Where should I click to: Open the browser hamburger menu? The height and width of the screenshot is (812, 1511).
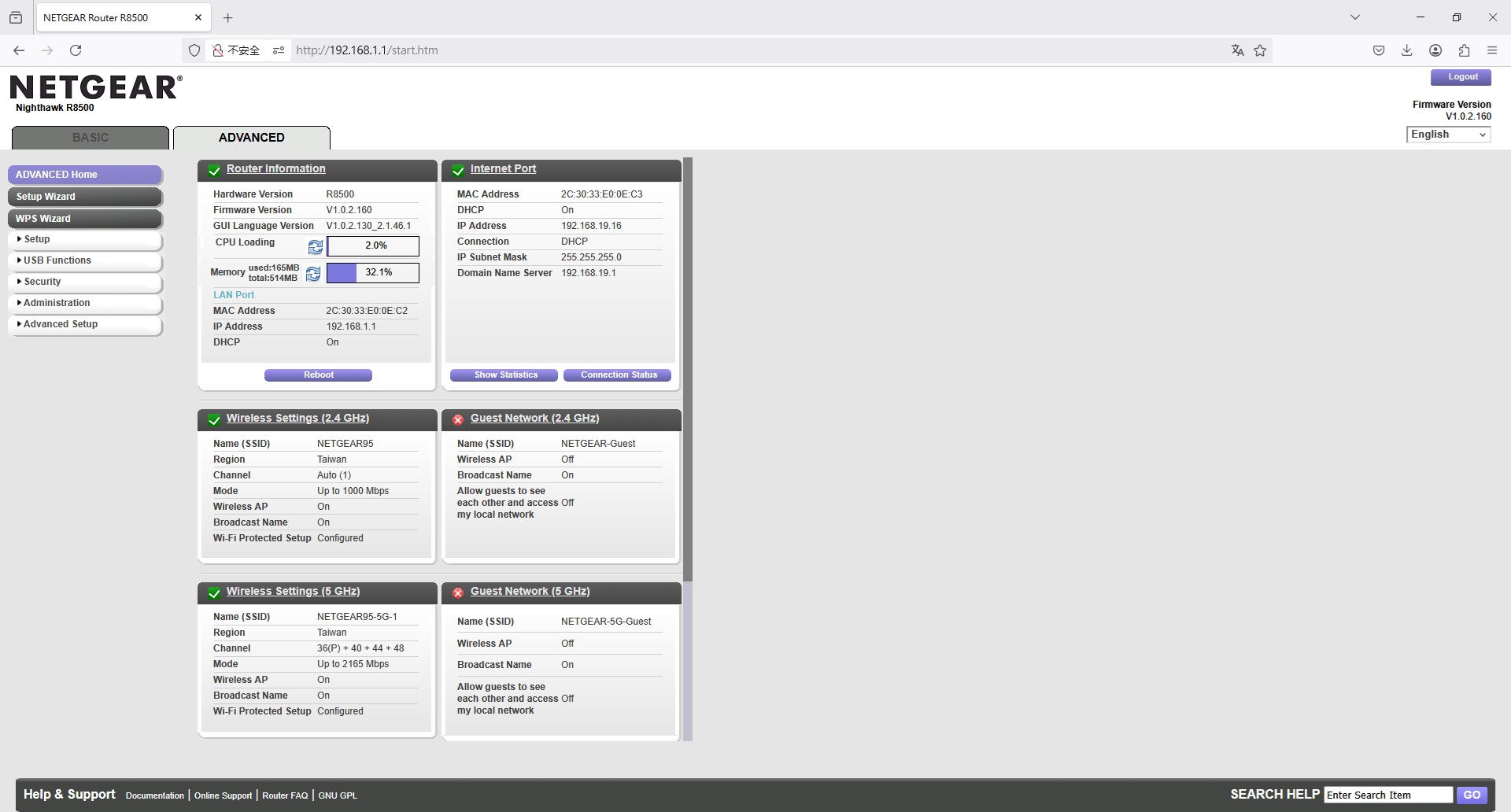click(x=1492, y=50)
